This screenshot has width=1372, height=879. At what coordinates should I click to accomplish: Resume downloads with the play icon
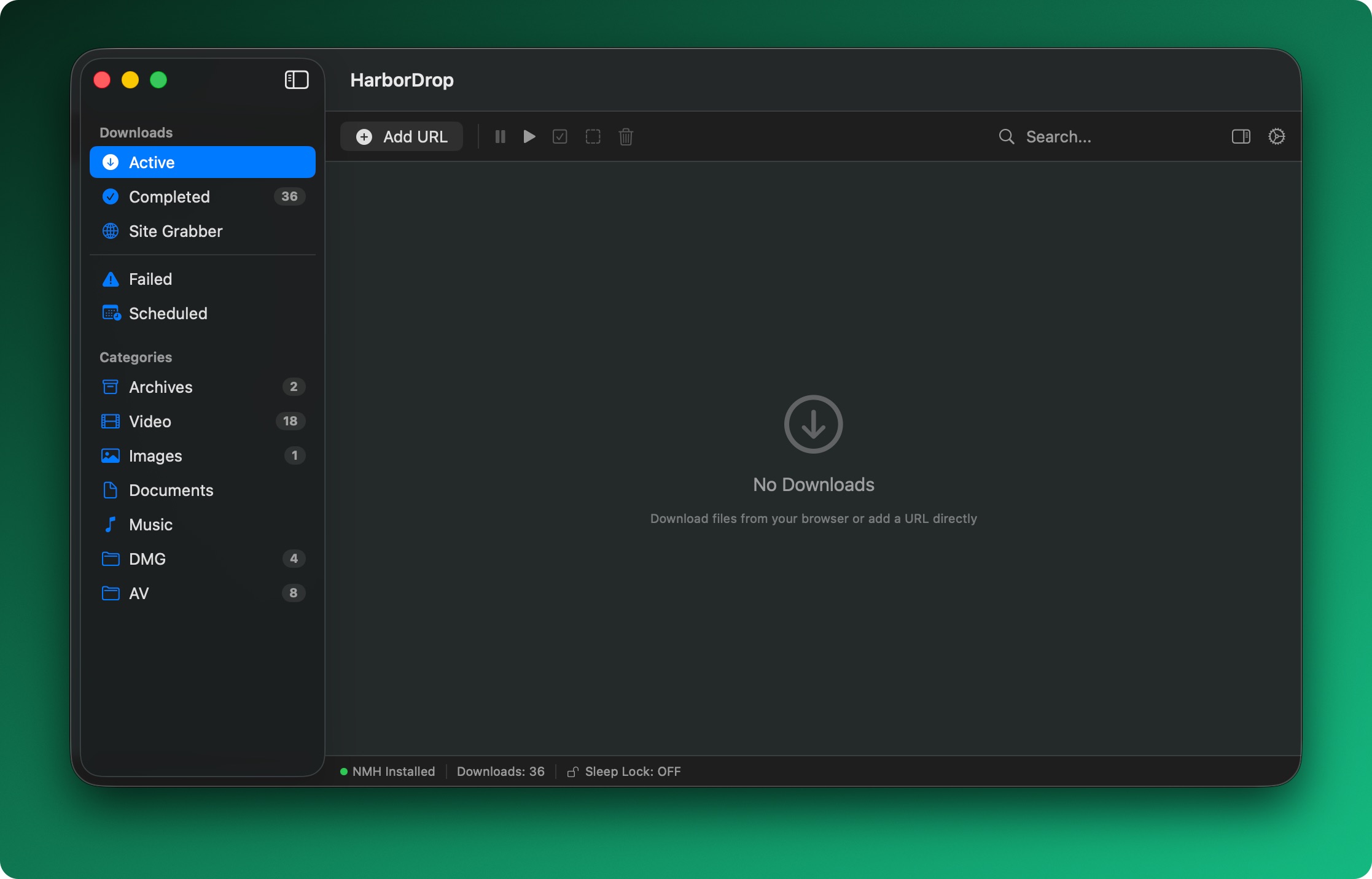click(529, 136)
